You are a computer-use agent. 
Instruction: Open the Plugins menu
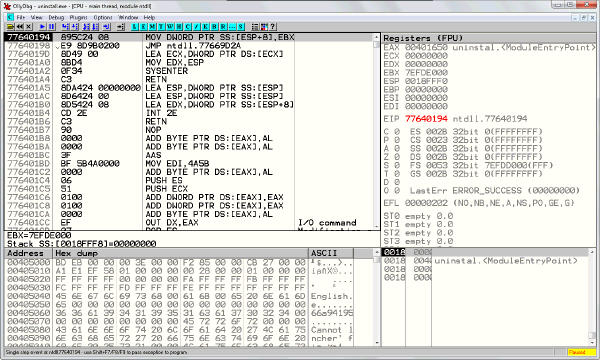[x=78, y=17]
